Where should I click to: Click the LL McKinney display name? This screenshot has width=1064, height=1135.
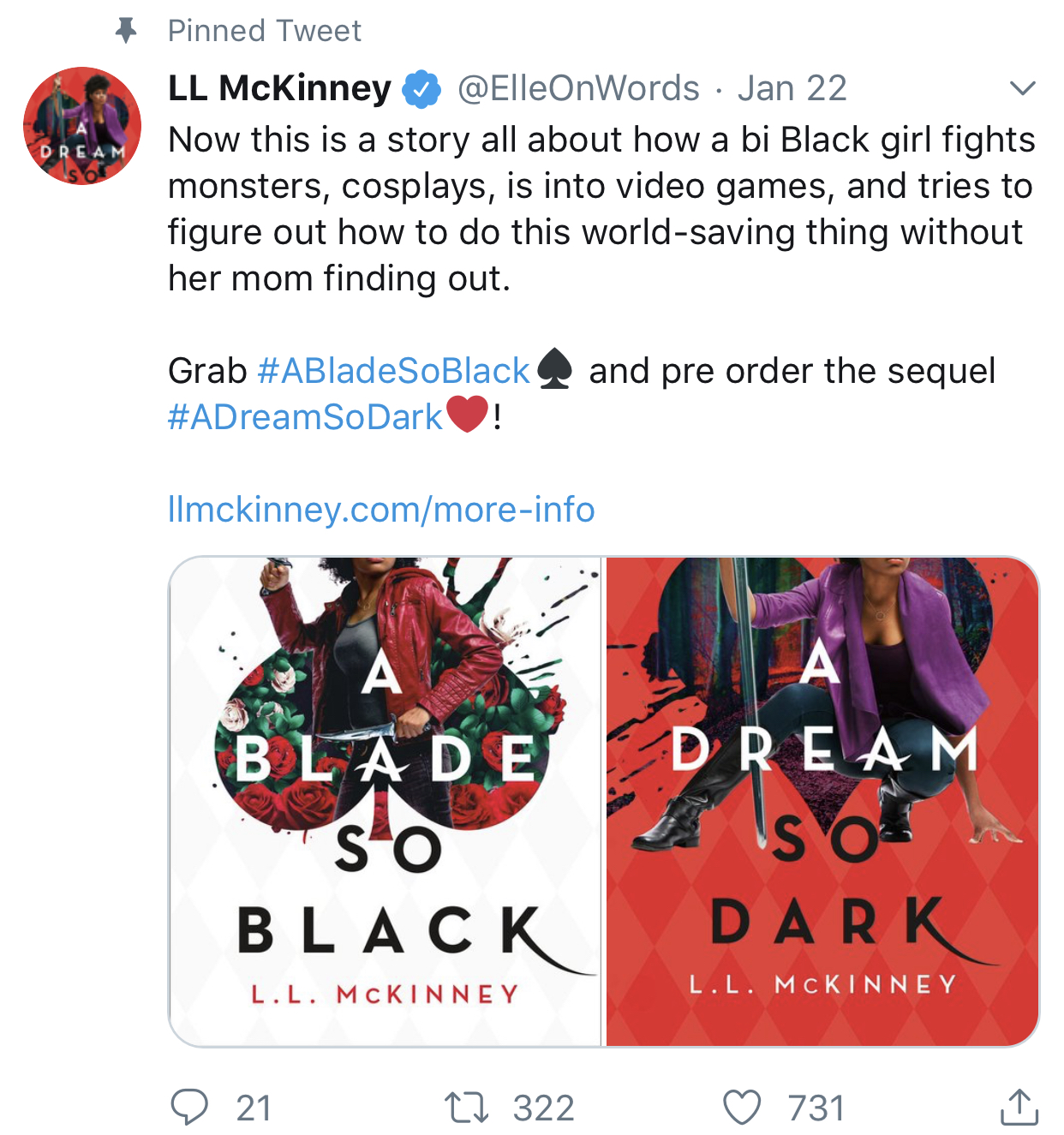(279, 88)
